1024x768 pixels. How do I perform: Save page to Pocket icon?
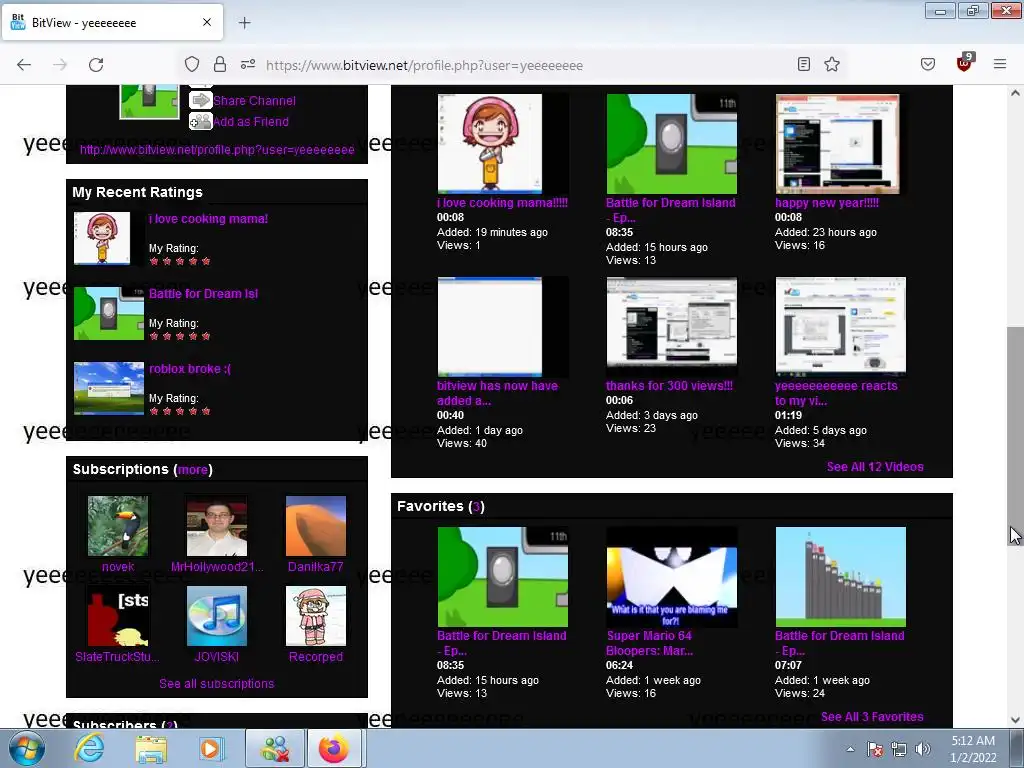[x=928, y=64]
